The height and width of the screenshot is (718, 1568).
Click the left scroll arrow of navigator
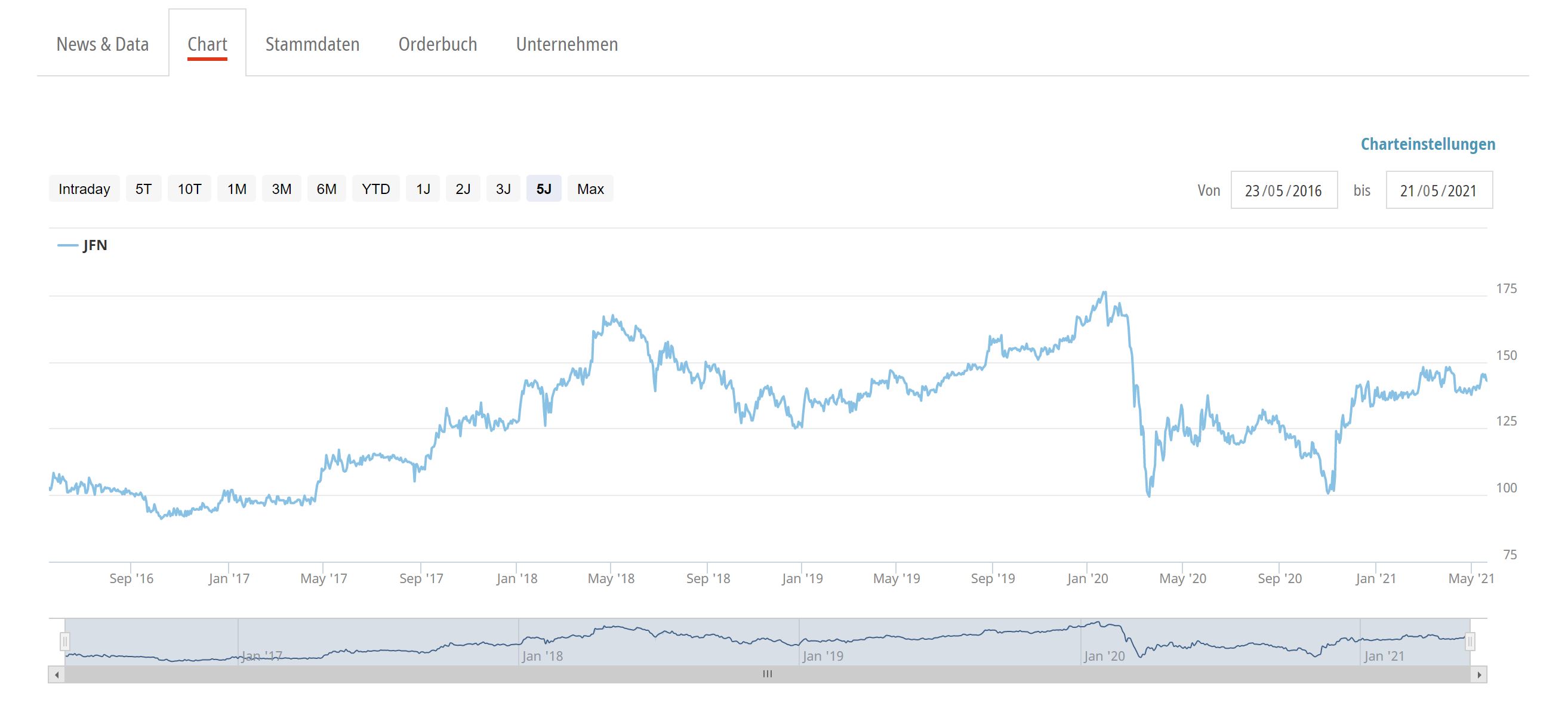[57, 675]
